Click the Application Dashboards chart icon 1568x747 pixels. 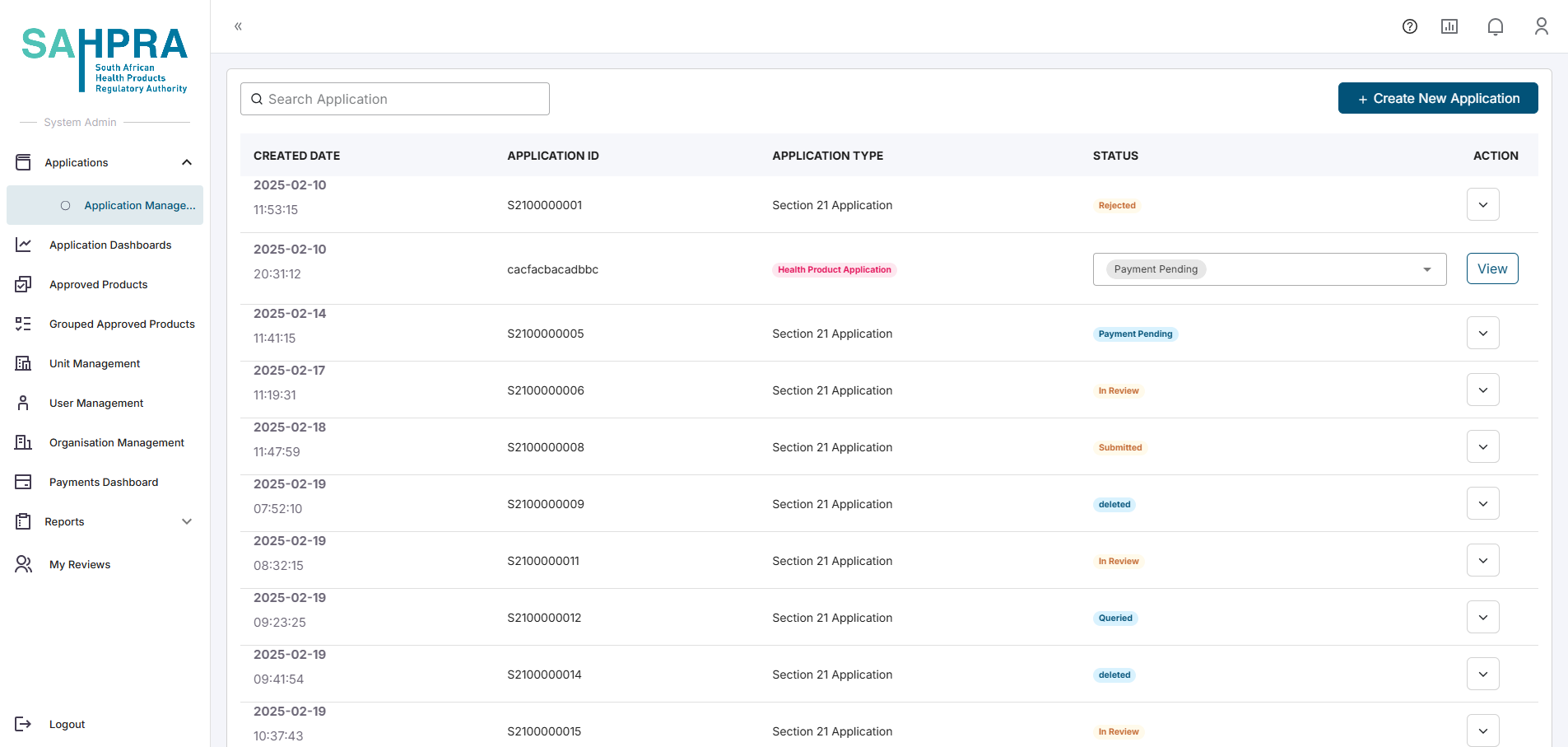(23, 245)
